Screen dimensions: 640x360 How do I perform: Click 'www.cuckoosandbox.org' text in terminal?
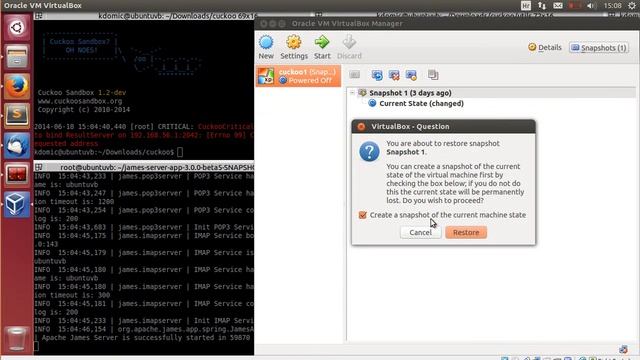[x=80, y=101]
